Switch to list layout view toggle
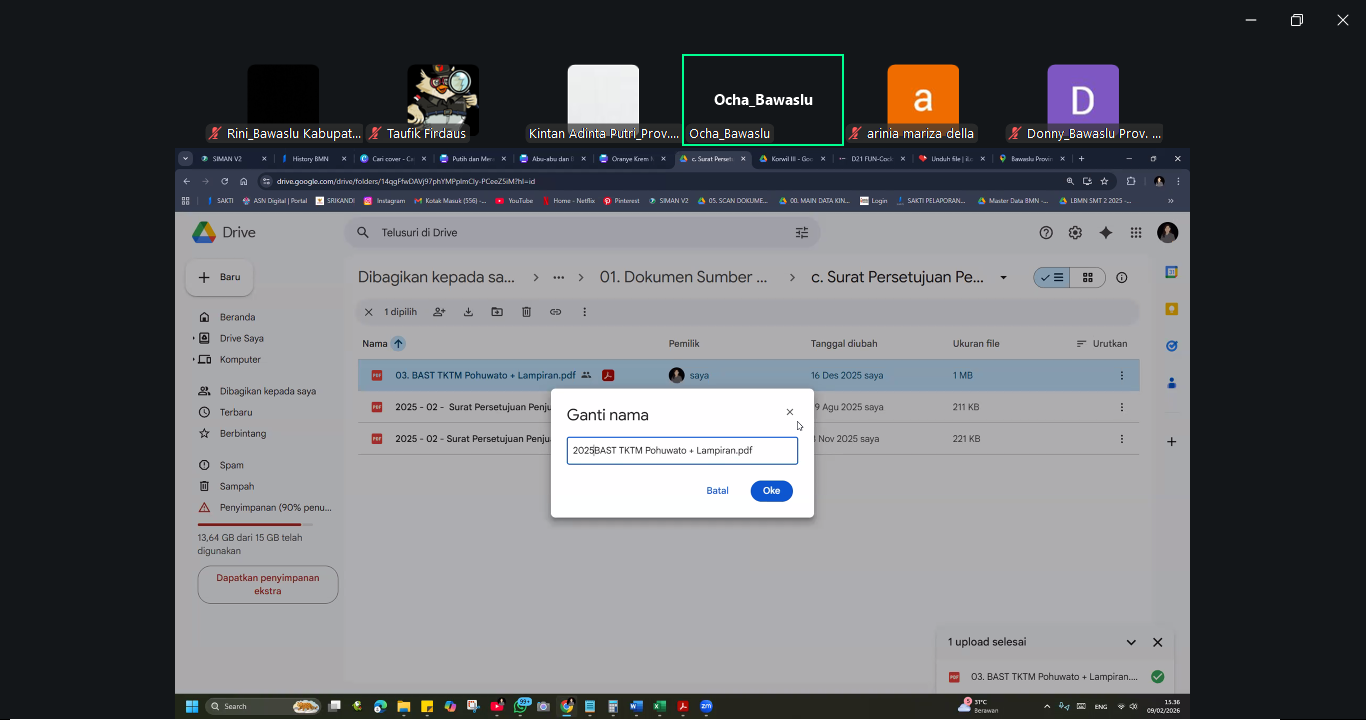This screenshot has width=1366, height=720. point(1051,278)
